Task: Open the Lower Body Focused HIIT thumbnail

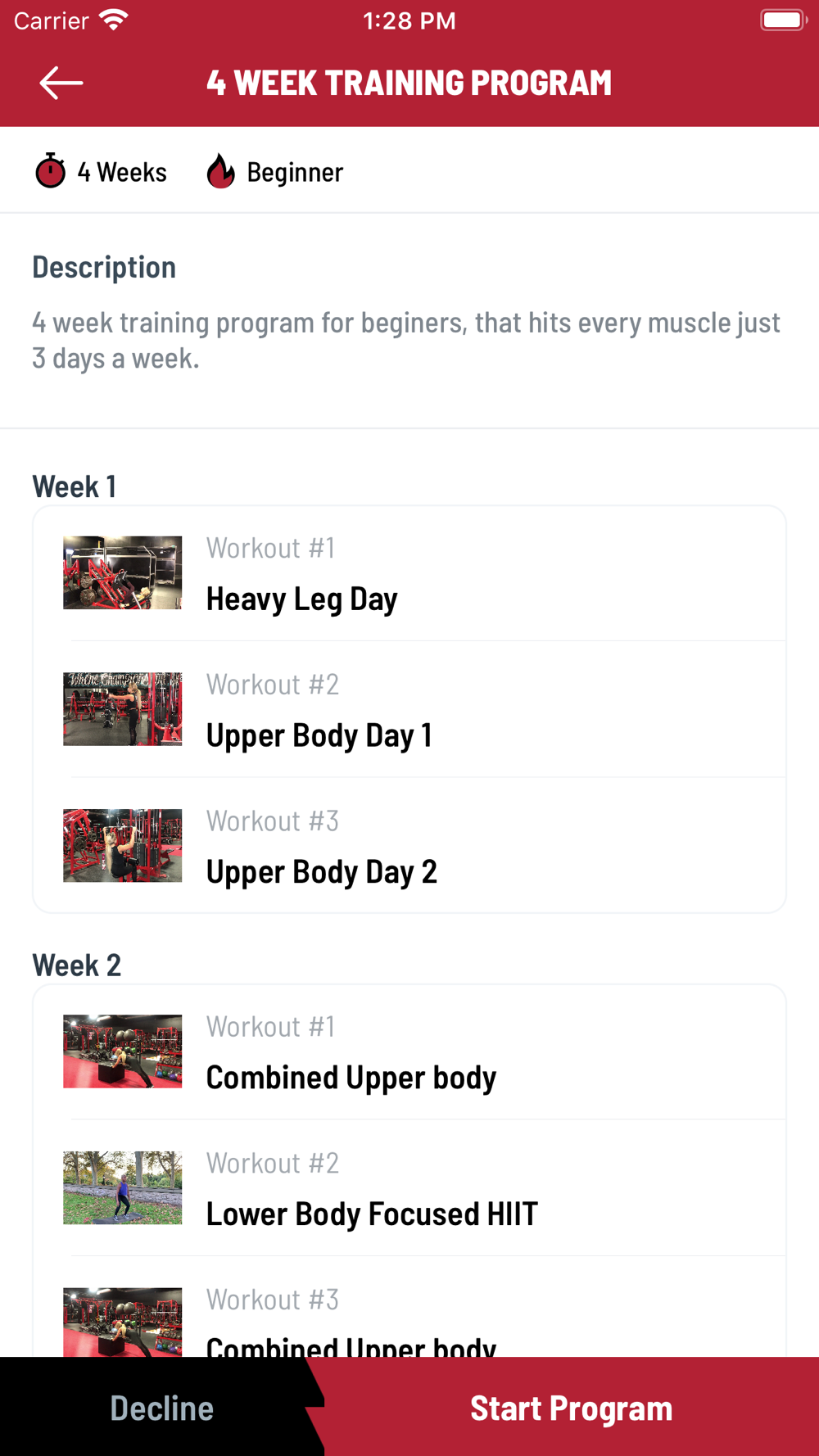Action: click(x=123, y=1187)
